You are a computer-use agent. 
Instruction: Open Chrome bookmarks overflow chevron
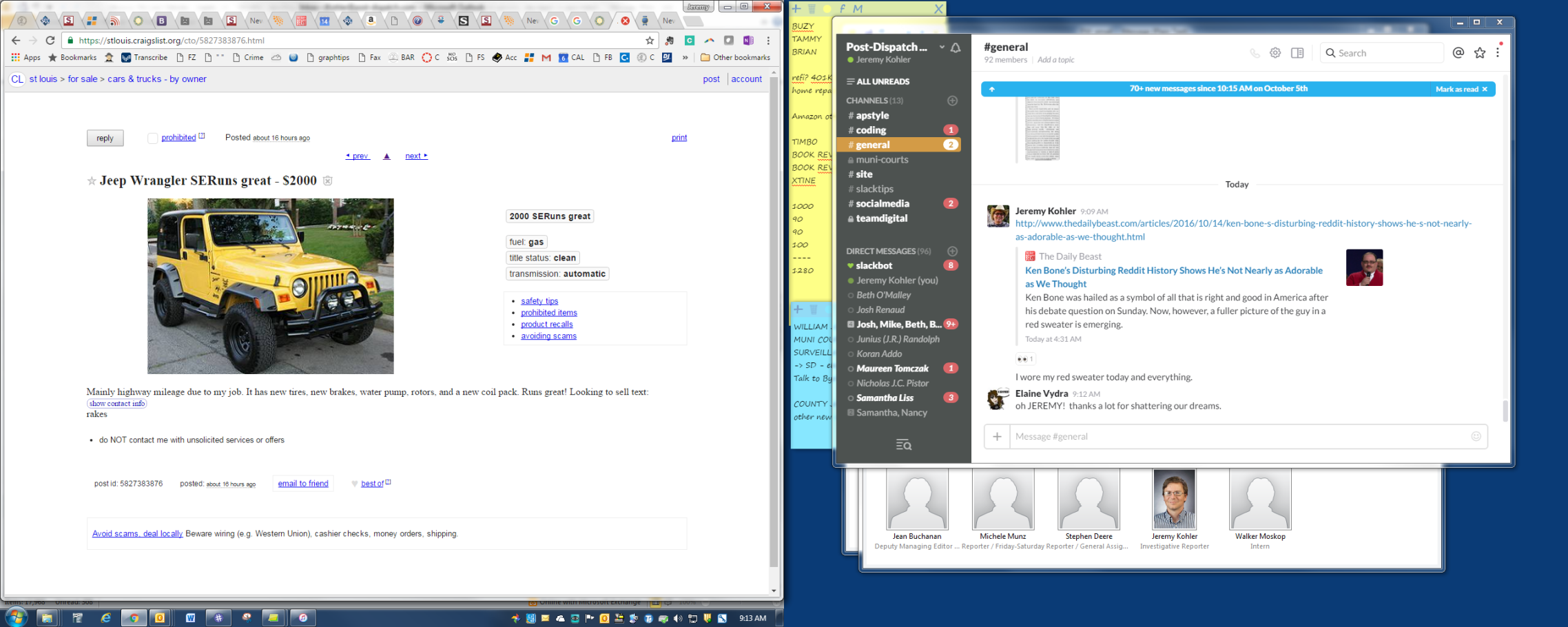(x=685, y=58)
